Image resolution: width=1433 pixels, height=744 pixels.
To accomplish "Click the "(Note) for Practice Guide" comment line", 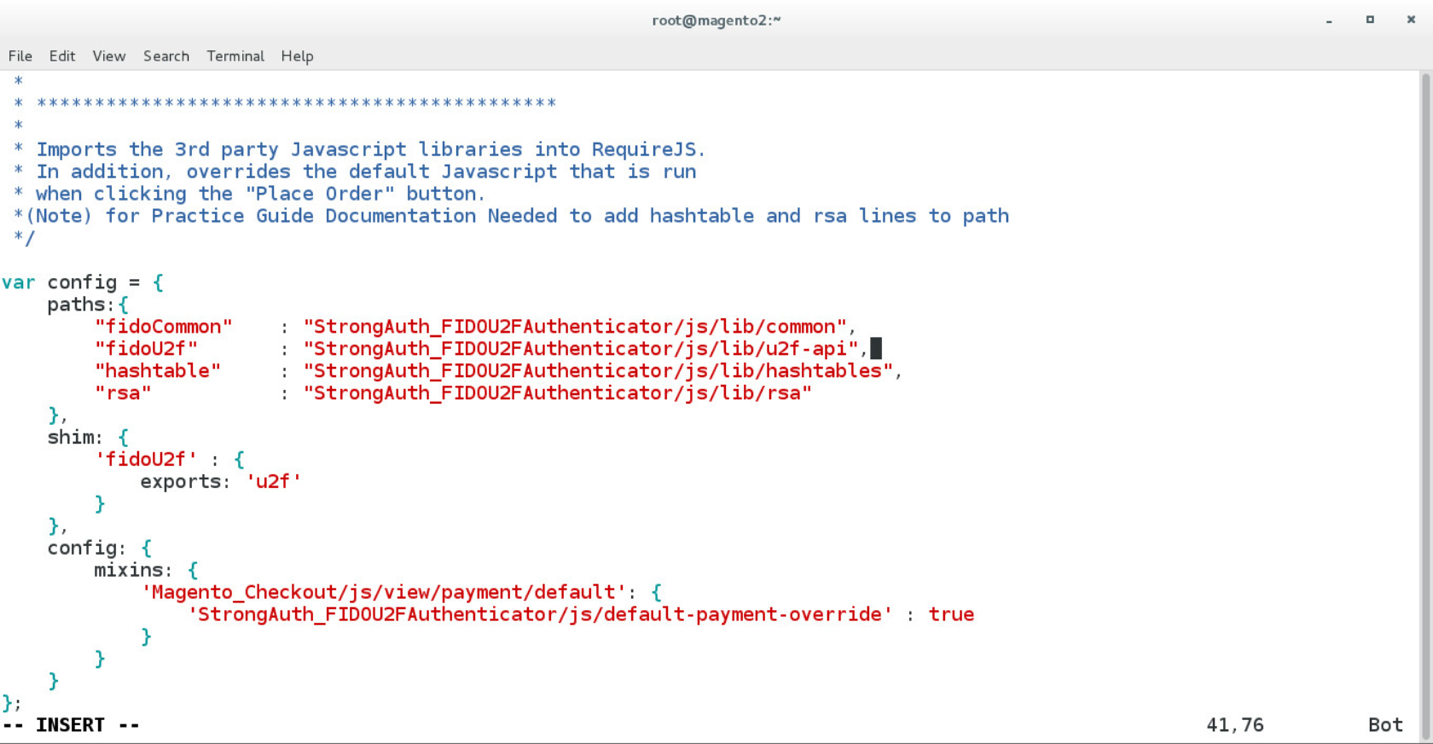I will click(x=511, y=216).
